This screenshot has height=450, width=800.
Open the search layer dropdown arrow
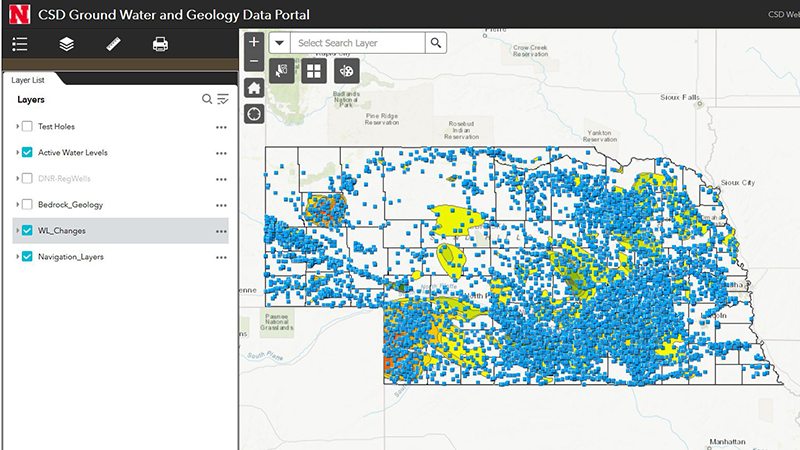[x=279, y=43]
